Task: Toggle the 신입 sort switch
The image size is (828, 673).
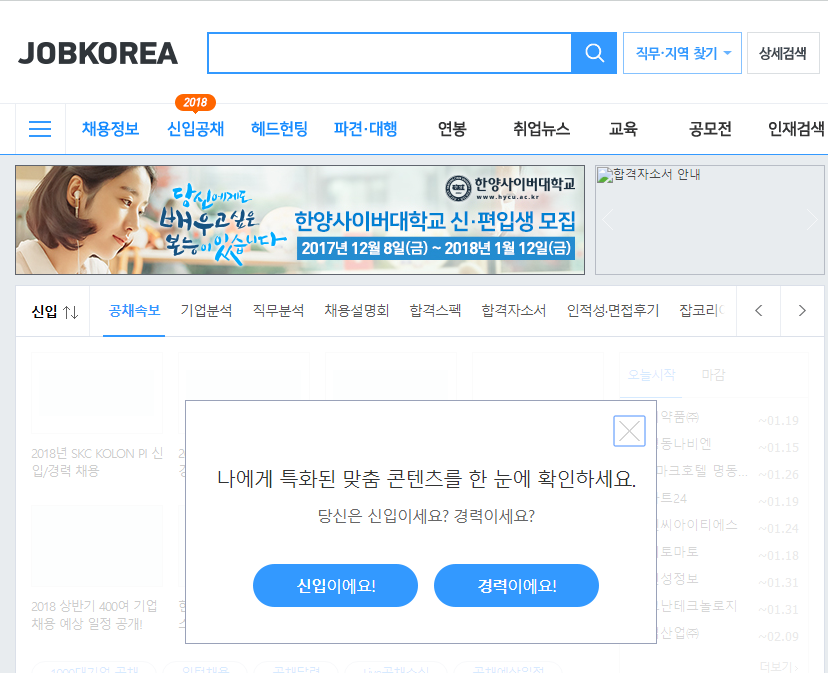Action: (x=54, y=311)
